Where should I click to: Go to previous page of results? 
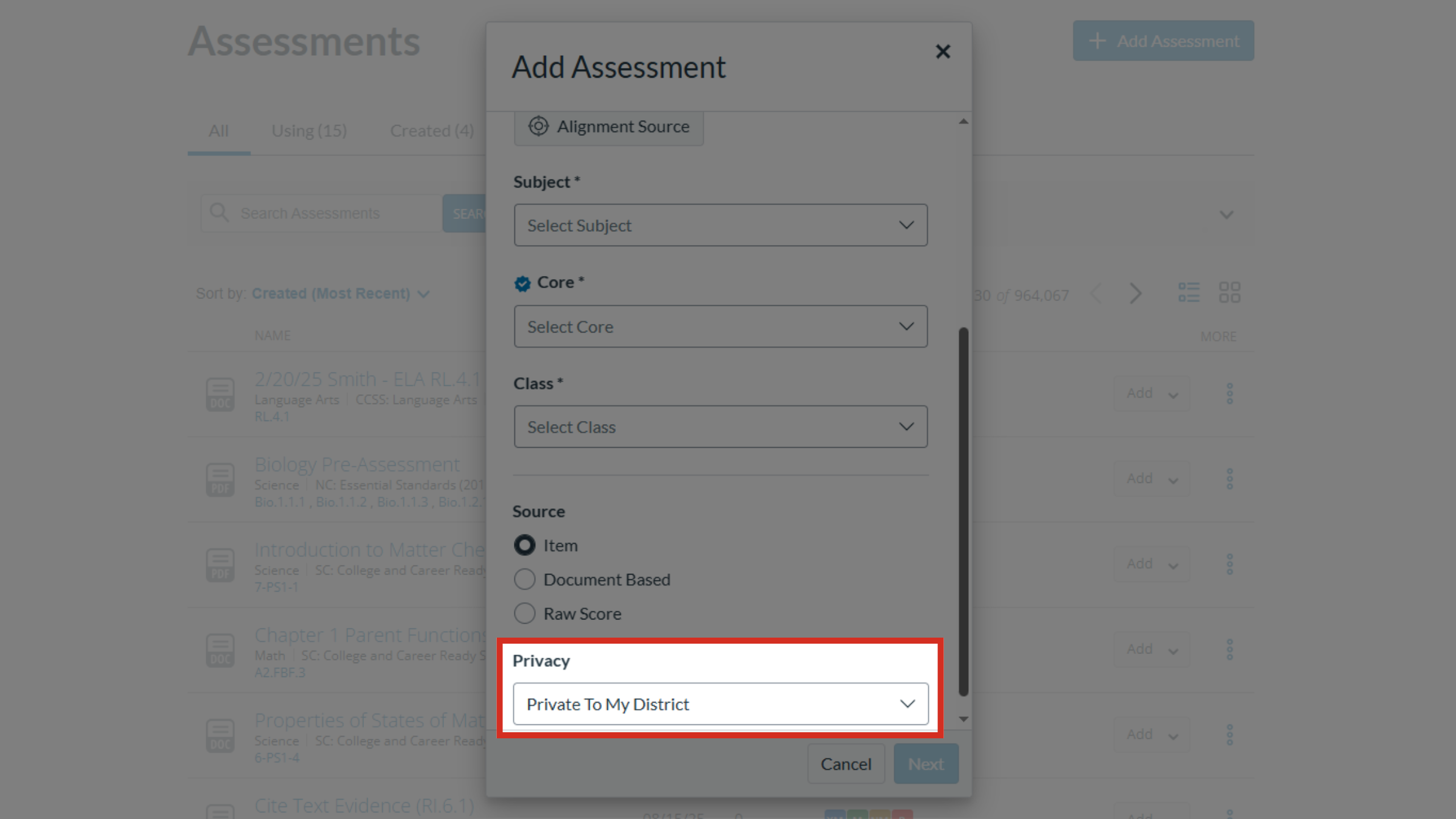coord(1096,294)
